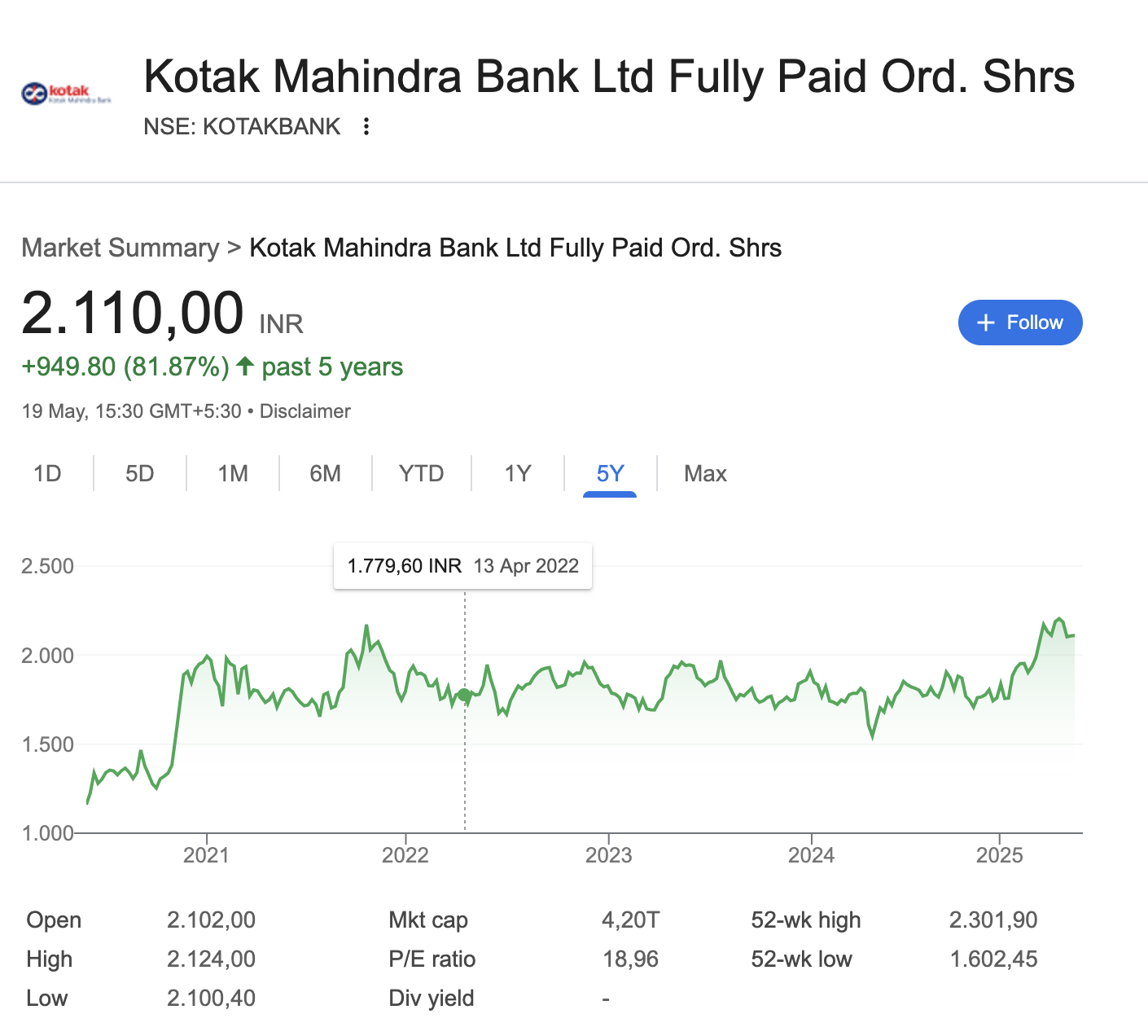The height and width of the screenshot is (1036, 1148).
Task: Click the 2023 label on chart axis
Action: 608,854
